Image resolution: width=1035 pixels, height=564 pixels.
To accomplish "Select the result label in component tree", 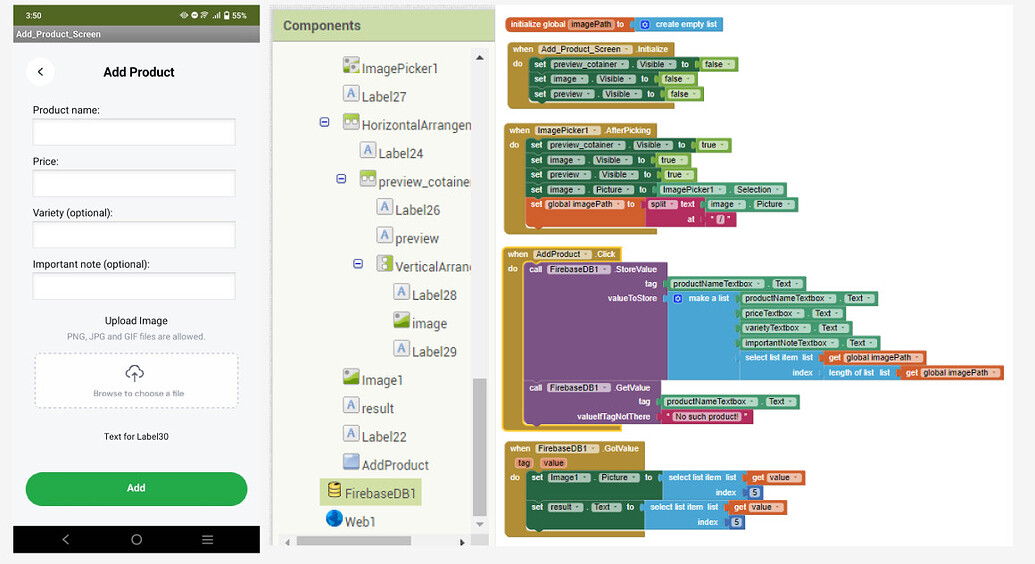I will tap(377, 408).
